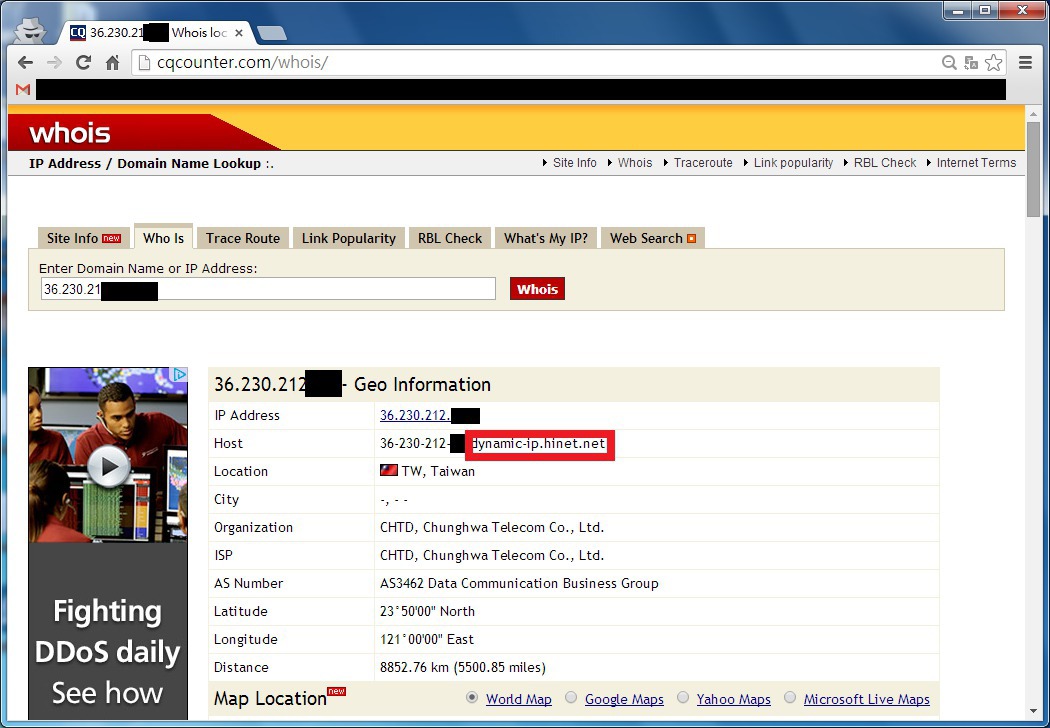Click the 23°50'00" North latitude value
The height and width of the screenshot is (728, 1050).
427,611
